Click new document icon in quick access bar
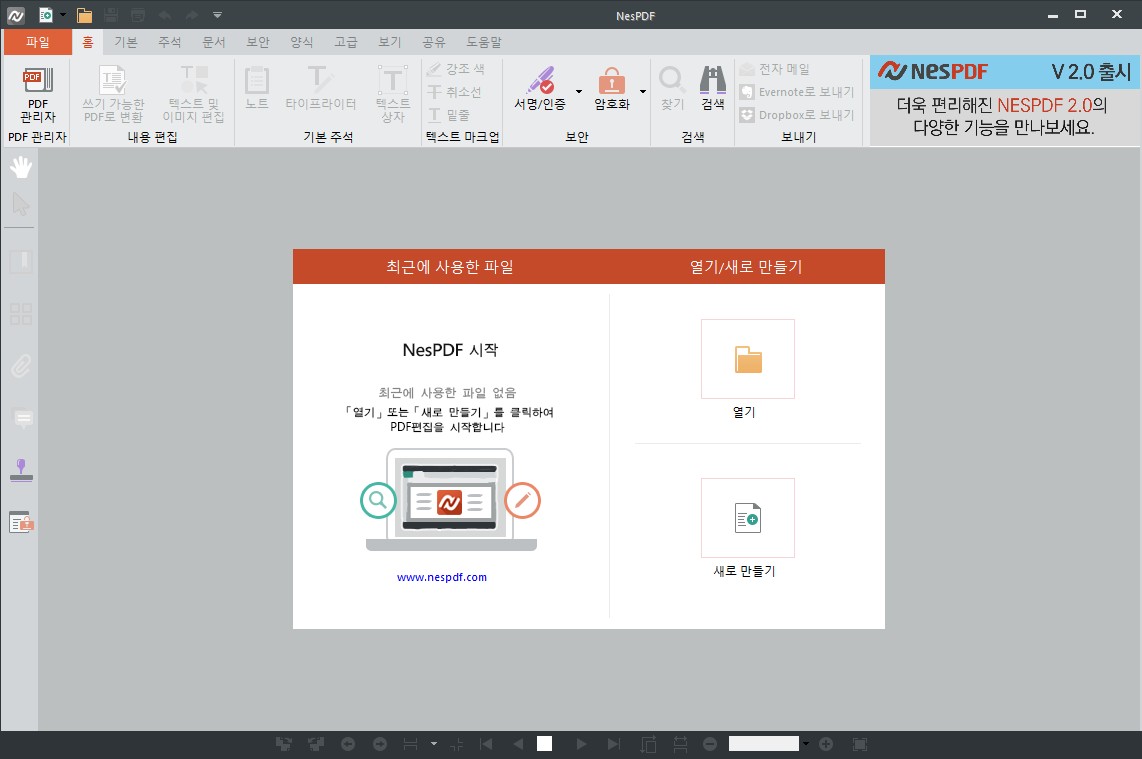This screenshot has width=1142, height=759. tap(45, 15)
